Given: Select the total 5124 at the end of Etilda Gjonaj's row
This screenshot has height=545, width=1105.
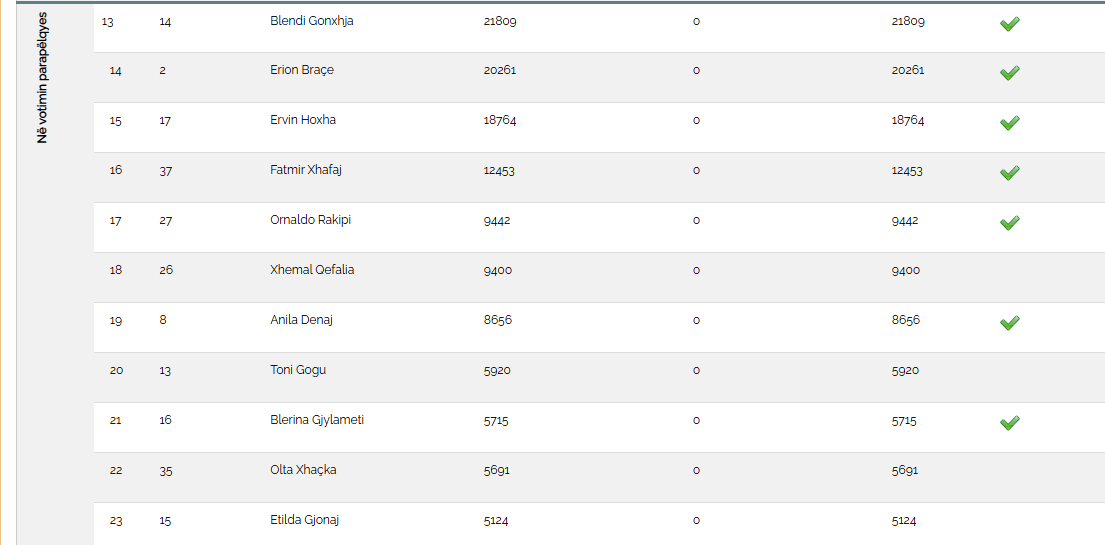Looking at the screenshot, I should tap(904, 521).
